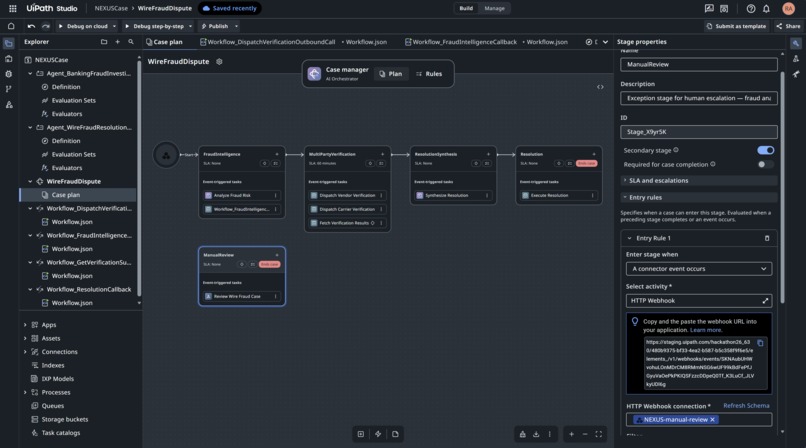This screenshot has height=448, width=806.
Task: Select the ManualReview stage card
Action: click(x=242, y=276)
